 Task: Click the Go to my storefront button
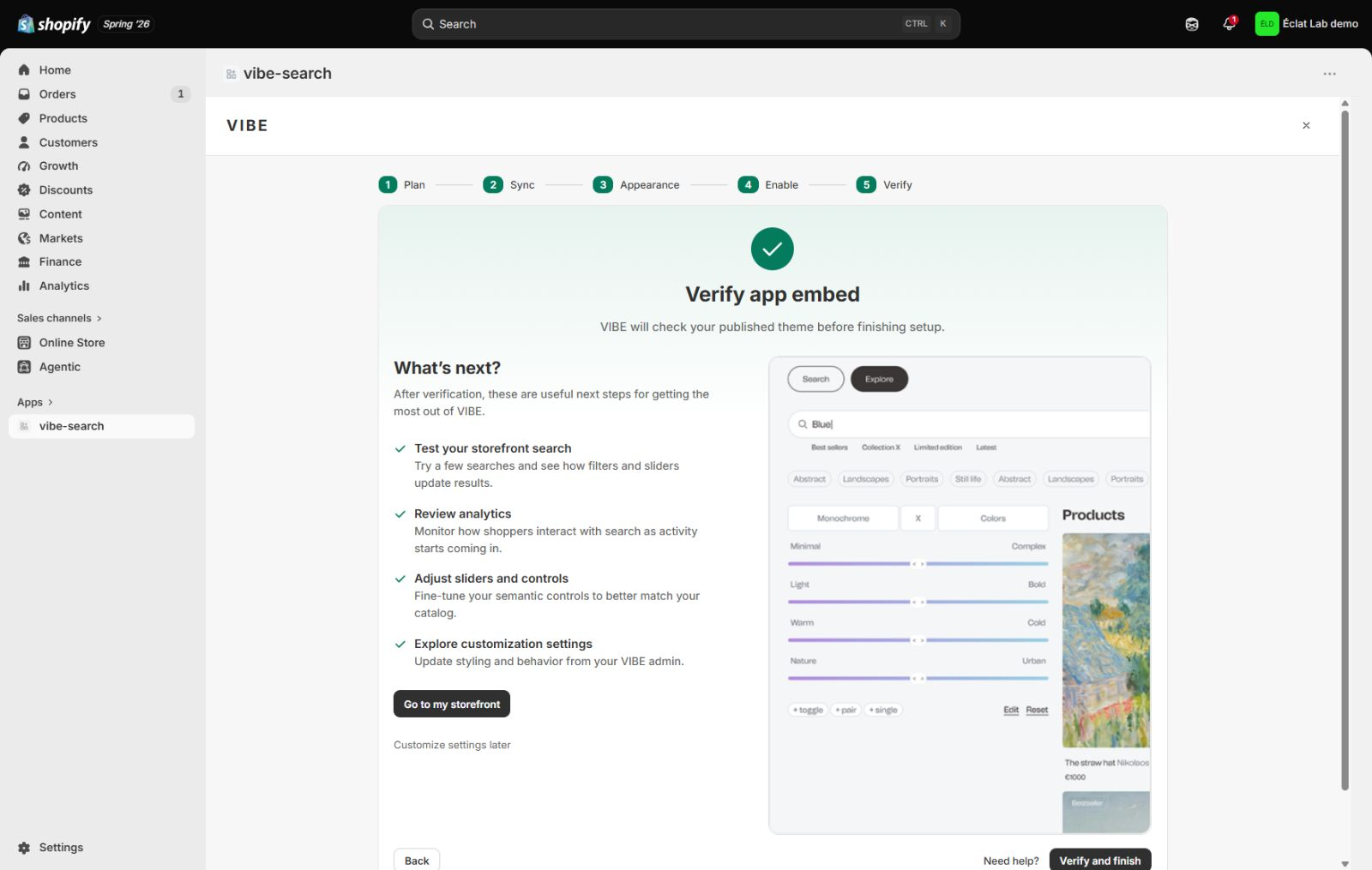pos(452,704)
